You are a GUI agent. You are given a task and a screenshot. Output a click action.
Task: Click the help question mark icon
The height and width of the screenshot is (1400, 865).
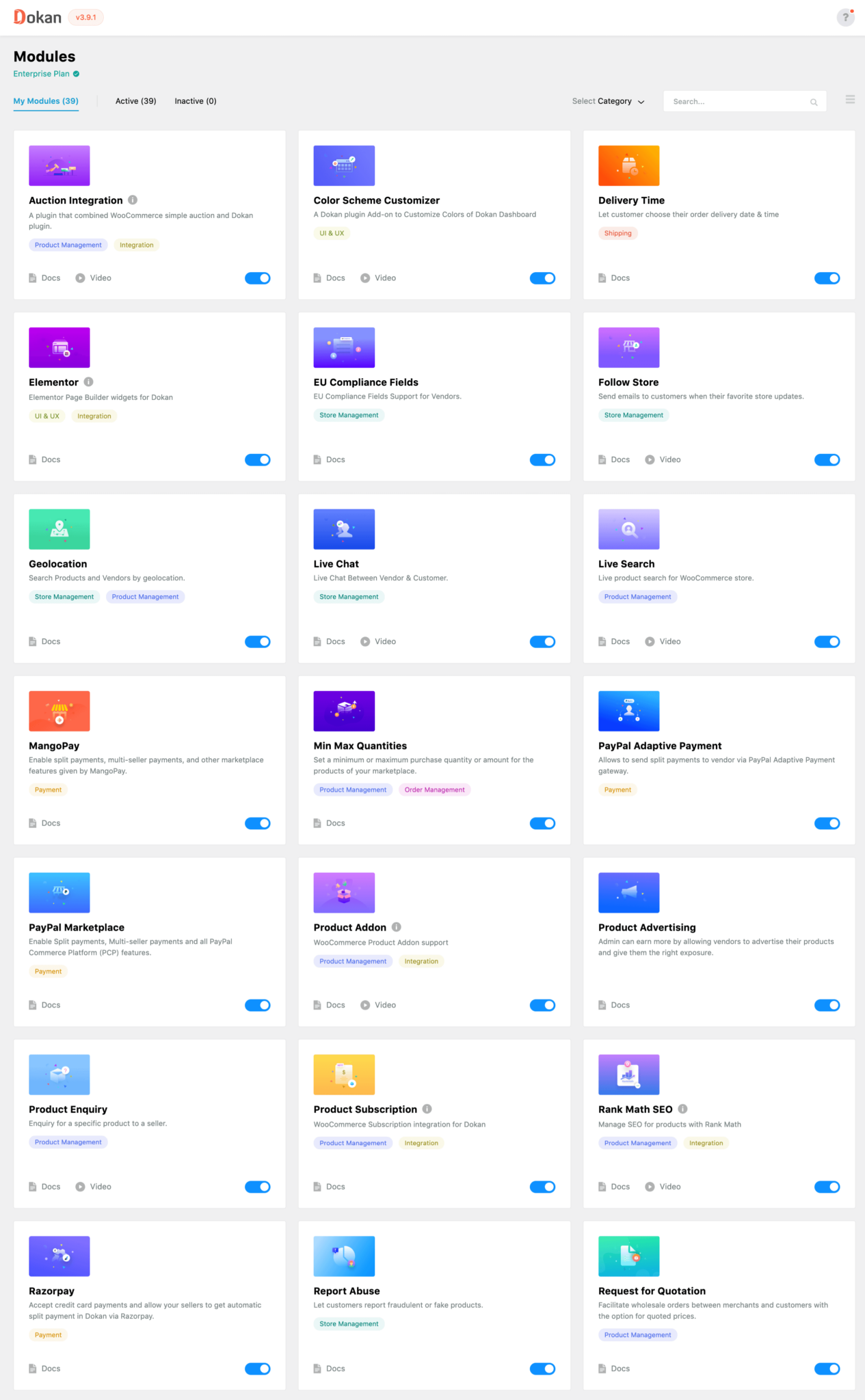point(845,17)
